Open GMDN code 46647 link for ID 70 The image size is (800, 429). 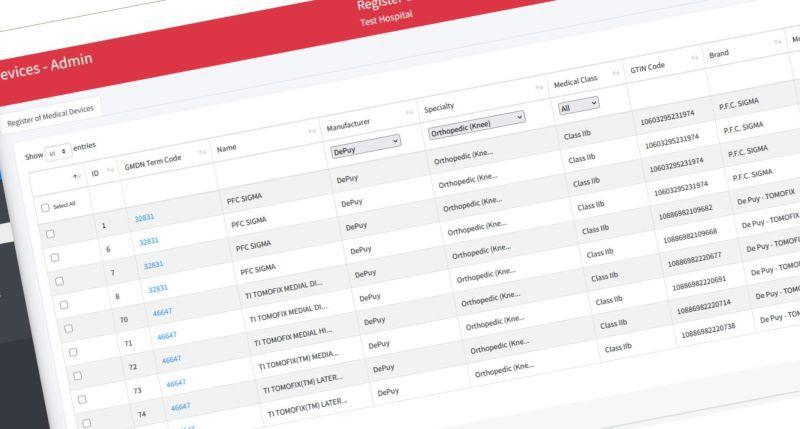162,313
